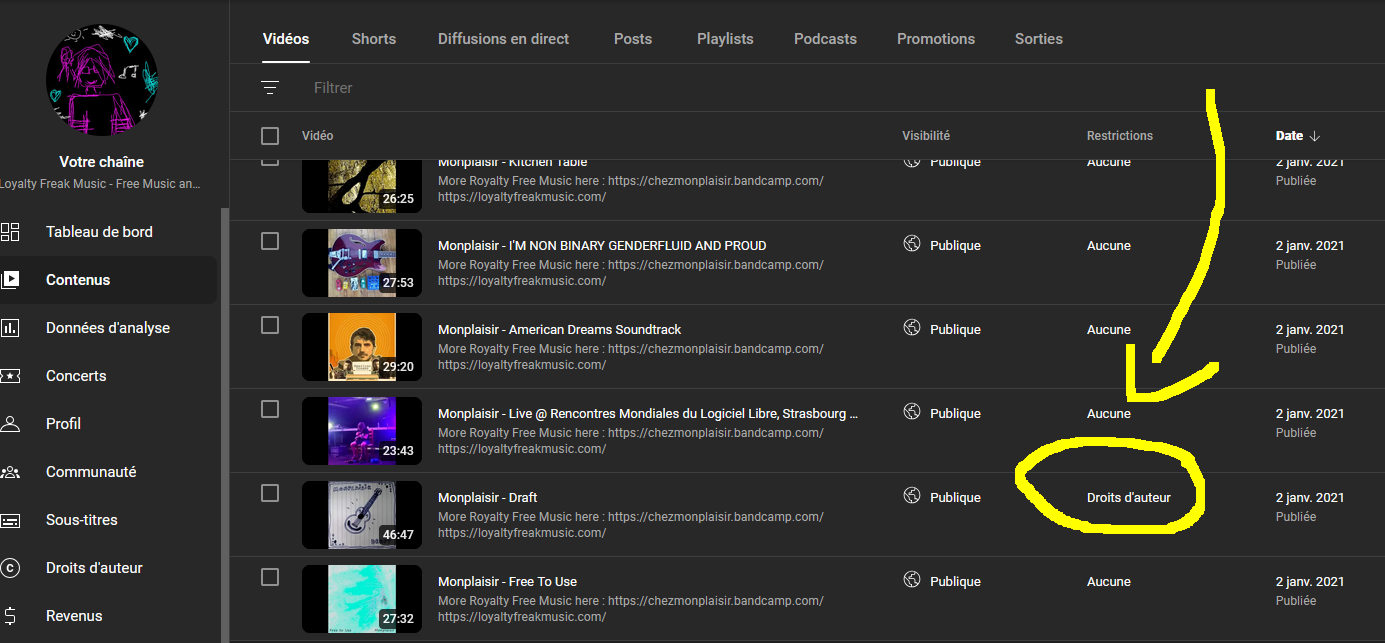Click the Tableau de bord dashboard icon
The width and height of the screenshot is (1385, 643).
pos(10,232)
